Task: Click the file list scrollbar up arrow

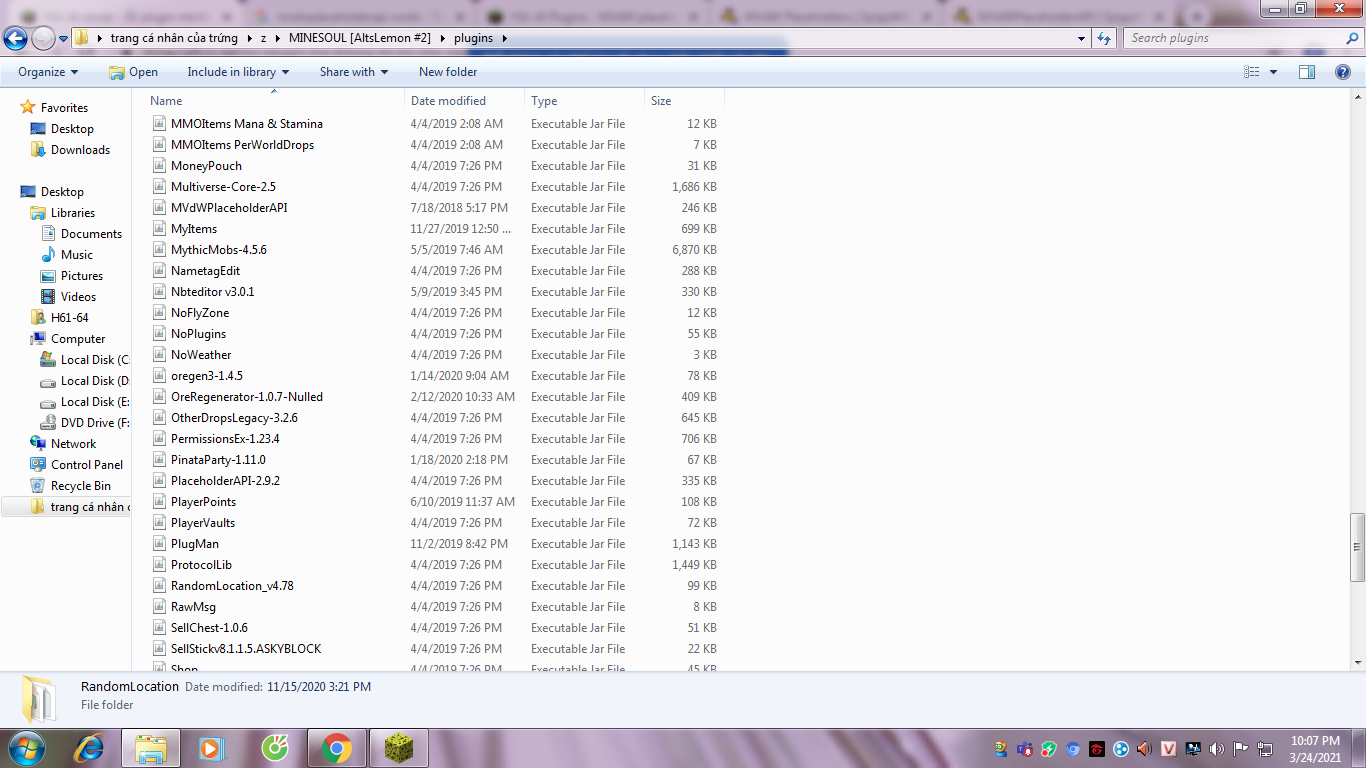Action: tap(1358, 96)
